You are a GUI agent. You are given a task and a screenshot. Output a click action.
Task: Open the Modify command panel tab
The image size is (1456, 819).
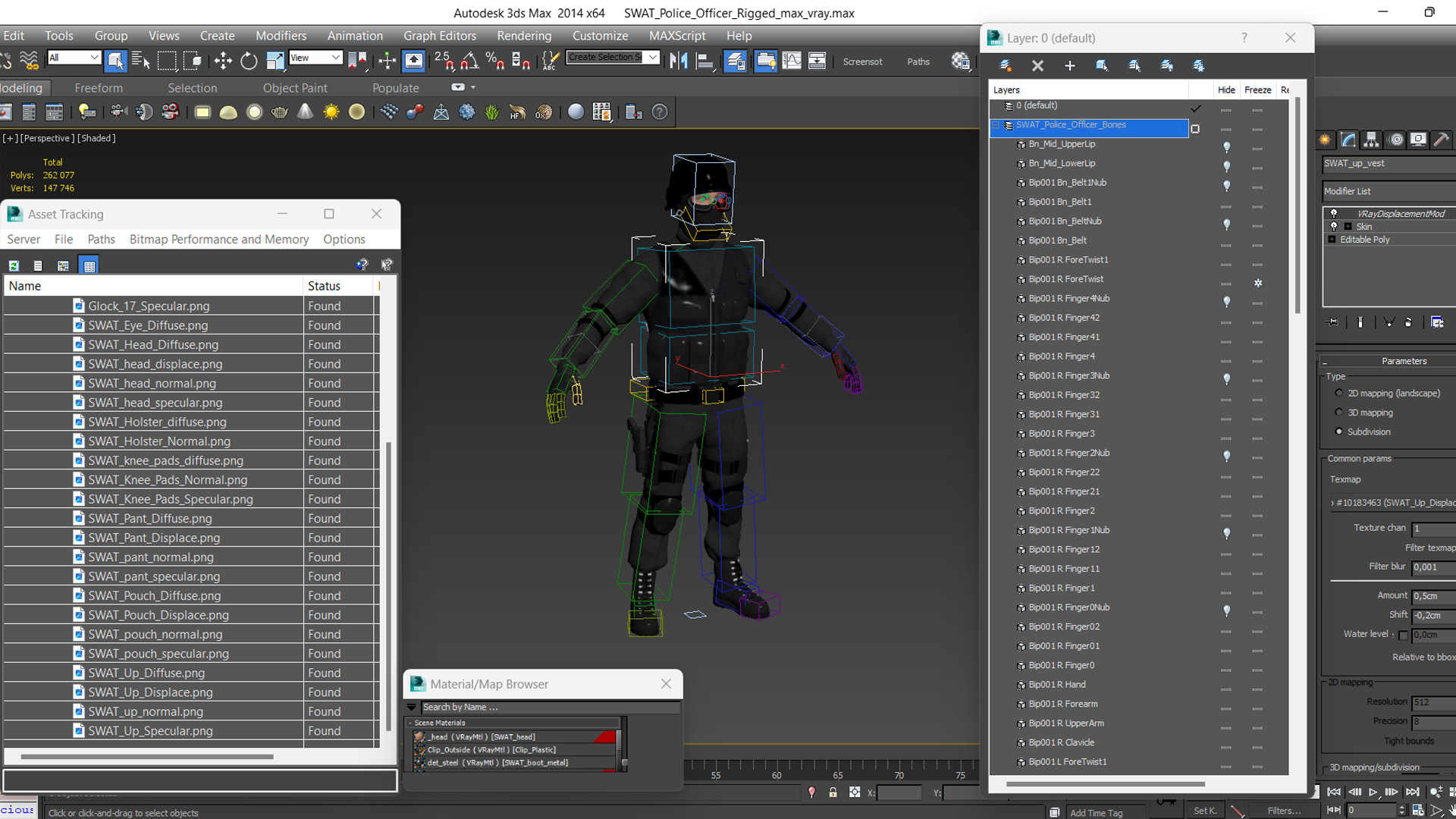click(x=1348, y=140)
